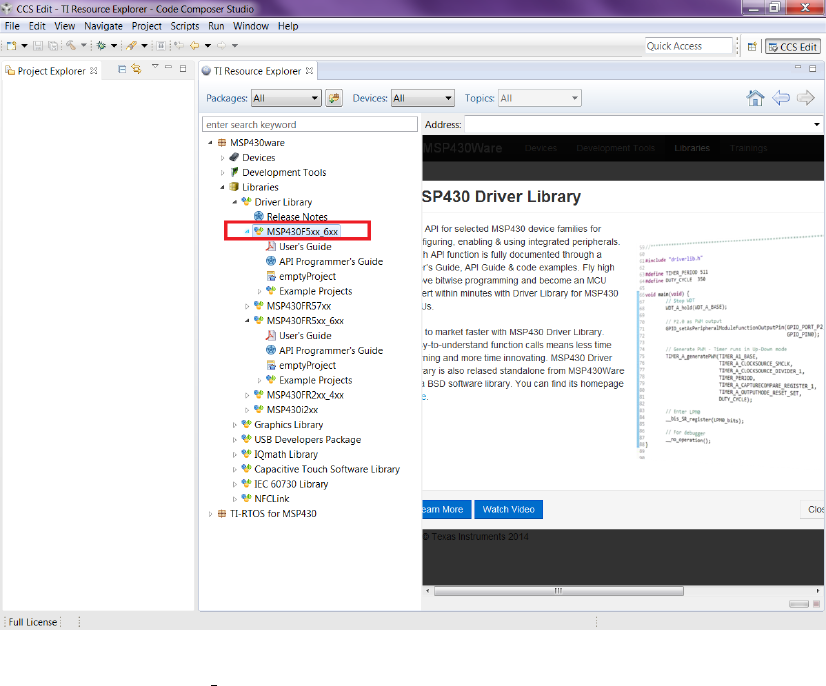Click the Learn More button

pos(446,509)
